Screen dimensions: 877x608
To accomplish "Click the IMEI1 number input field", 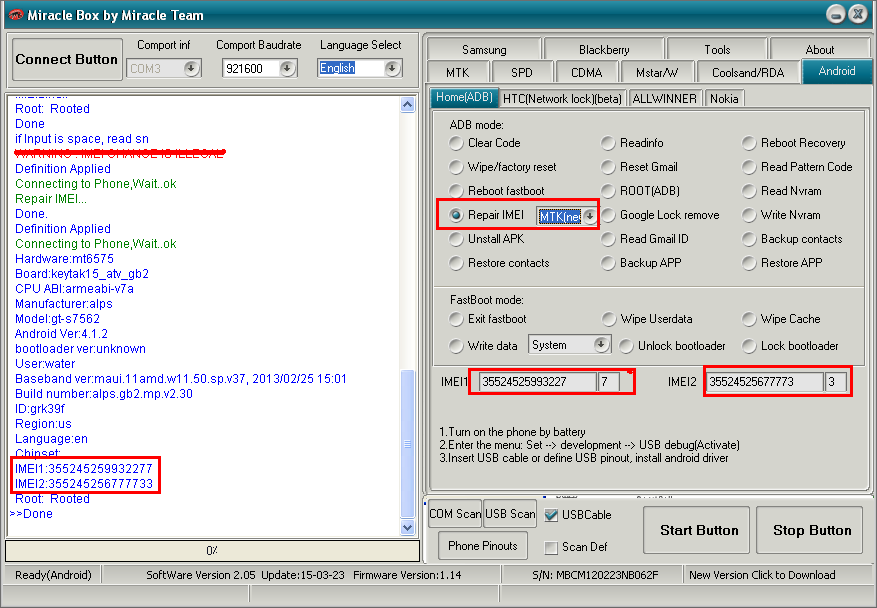I will point(537,382).
